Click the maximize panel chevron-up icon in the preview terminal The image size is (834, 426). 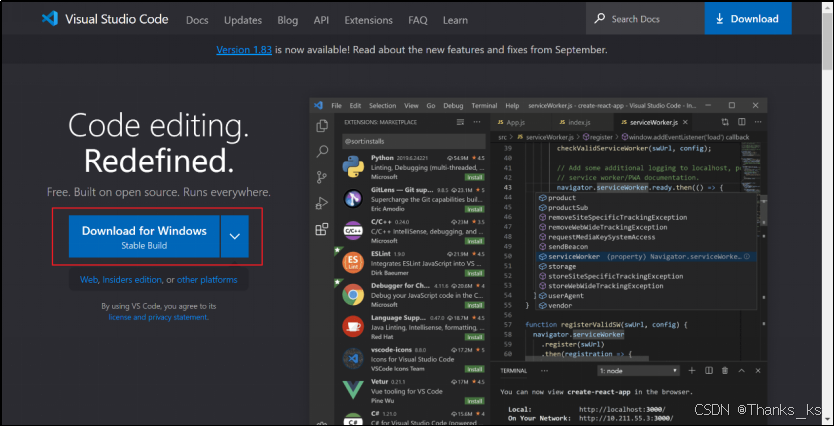741,371
